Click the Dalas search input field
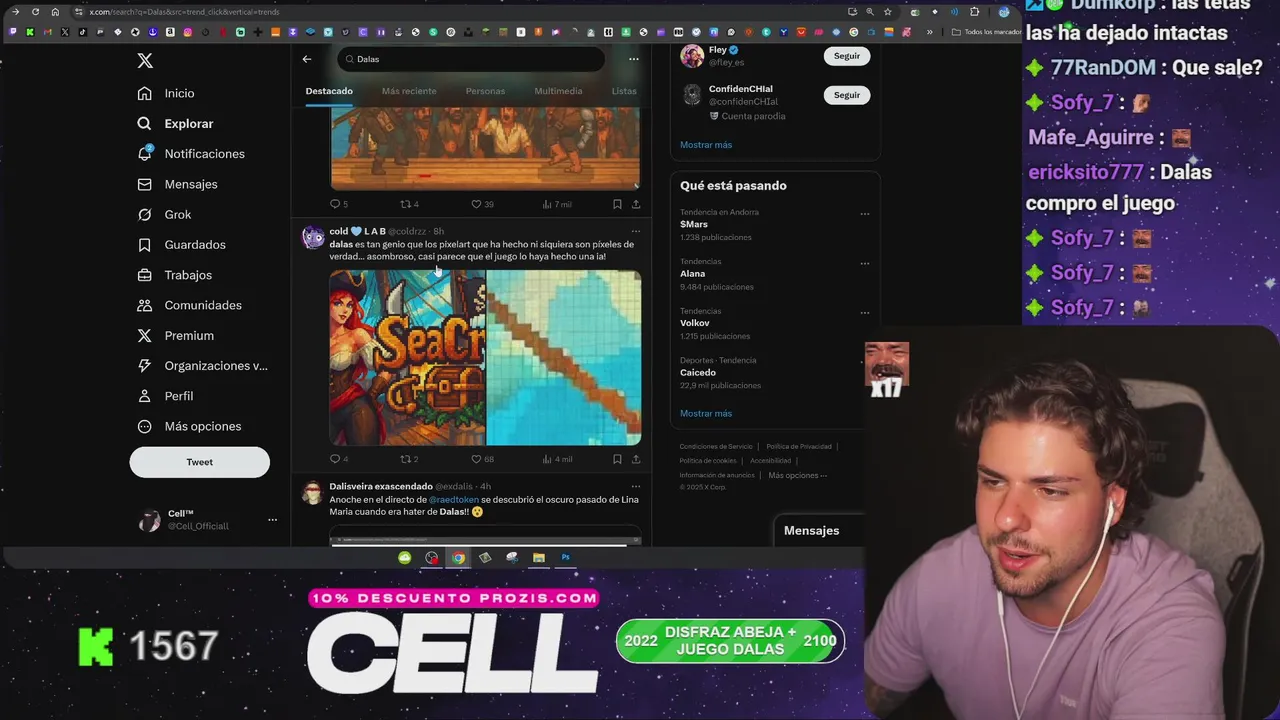1280x720 pixels. 471,59
